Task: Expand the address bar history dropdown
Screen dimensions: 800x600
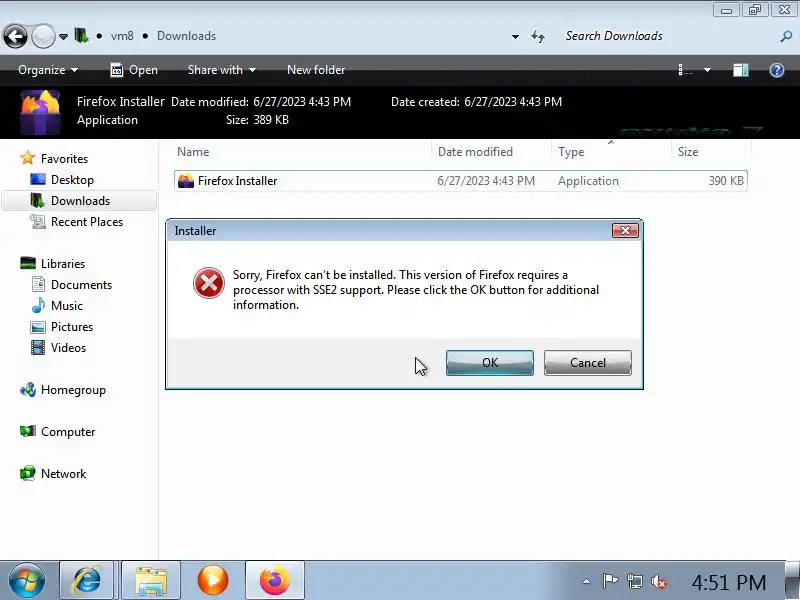Action: pyautogui.click(x=515, y=37)
